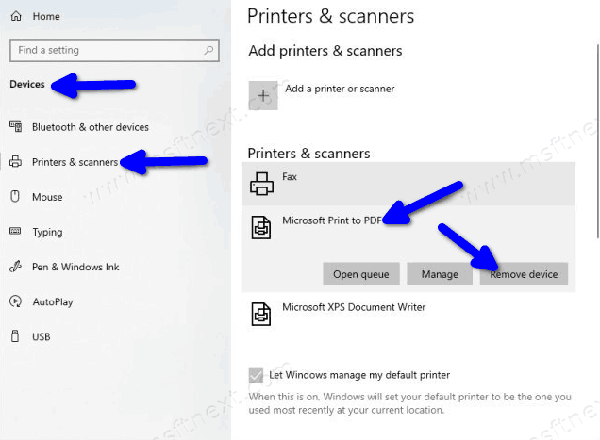Click the USB sidebar icon
This screenshot has width=600, height=440.
15,336
